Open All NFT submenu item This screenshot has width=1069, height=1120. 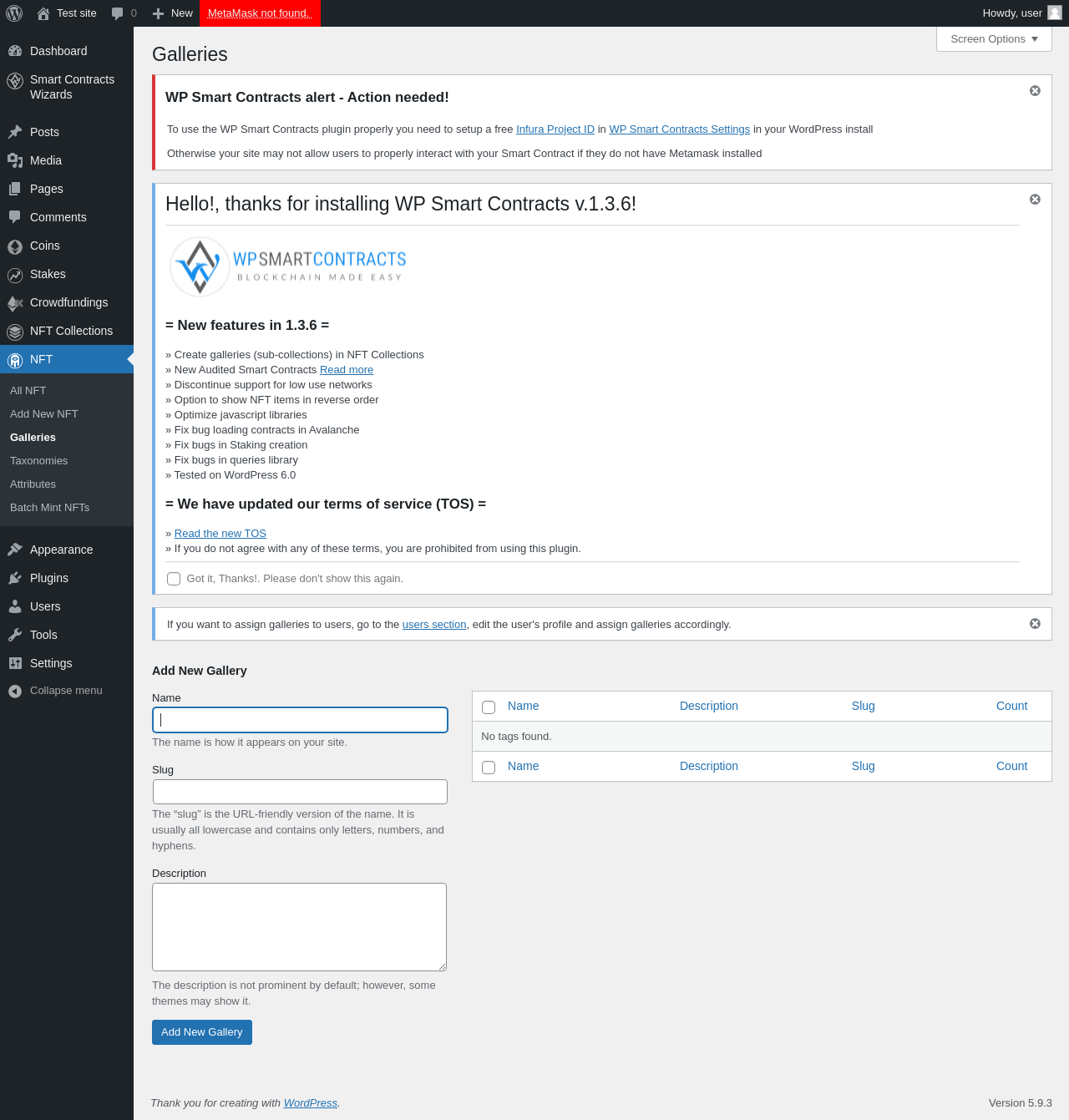pos(28,390)
